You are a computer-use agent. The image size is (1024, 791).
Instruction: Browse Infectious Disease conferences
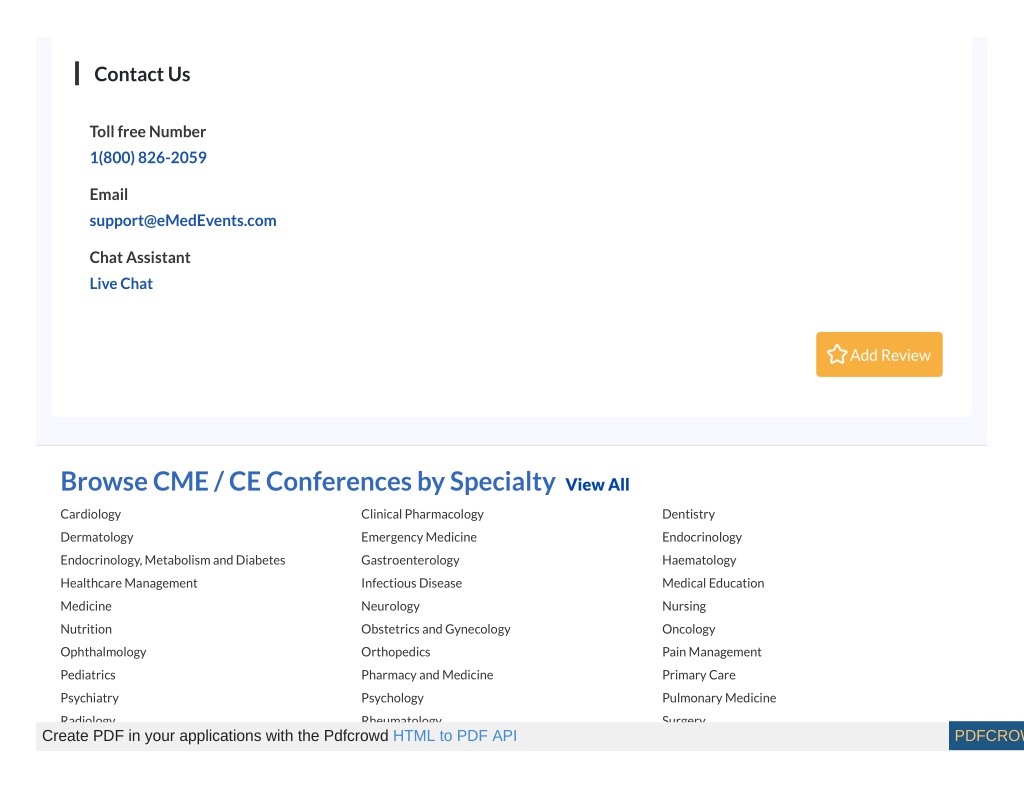411,583
